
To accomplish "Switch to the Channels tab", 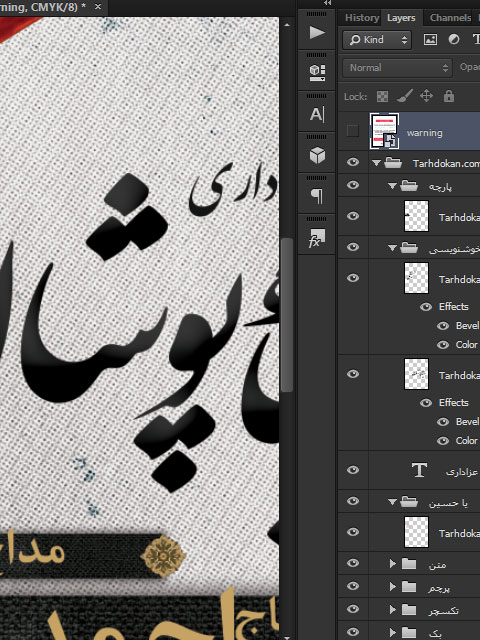I will (x=450, y=18).
